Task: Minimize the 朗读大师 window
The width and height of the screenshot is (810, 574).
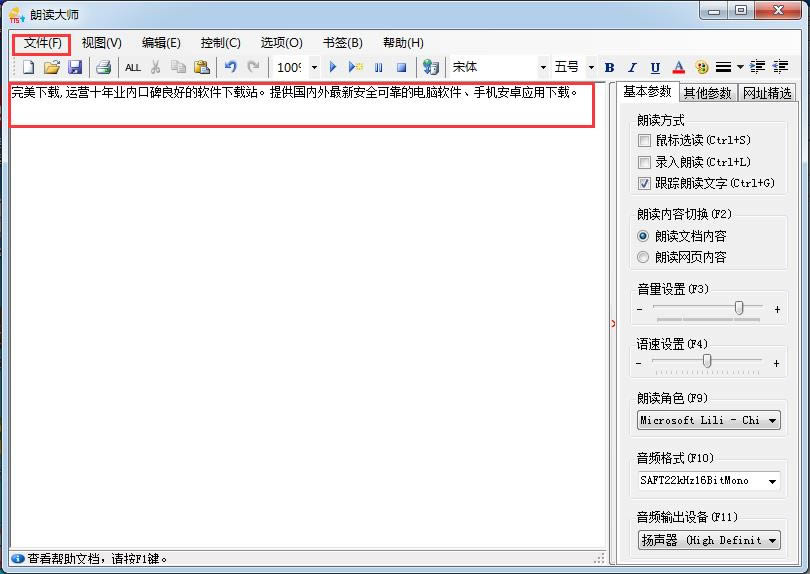Action: coord(714,10)
